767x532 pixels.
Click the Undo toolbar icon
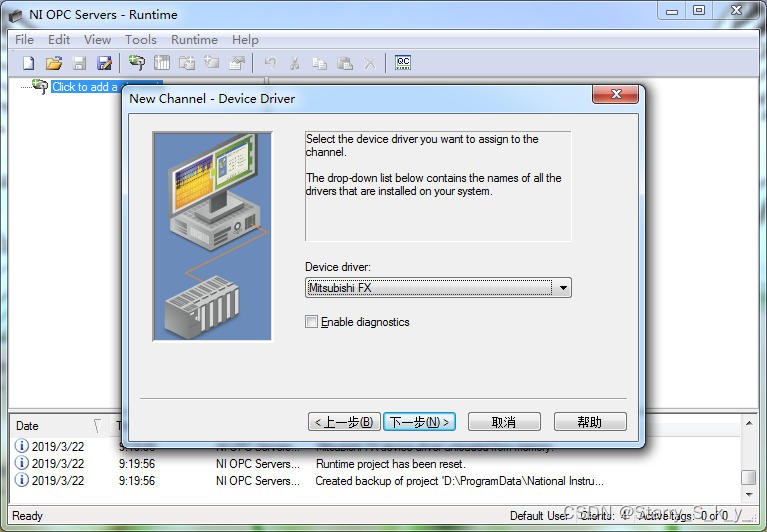tap(270, 63)
